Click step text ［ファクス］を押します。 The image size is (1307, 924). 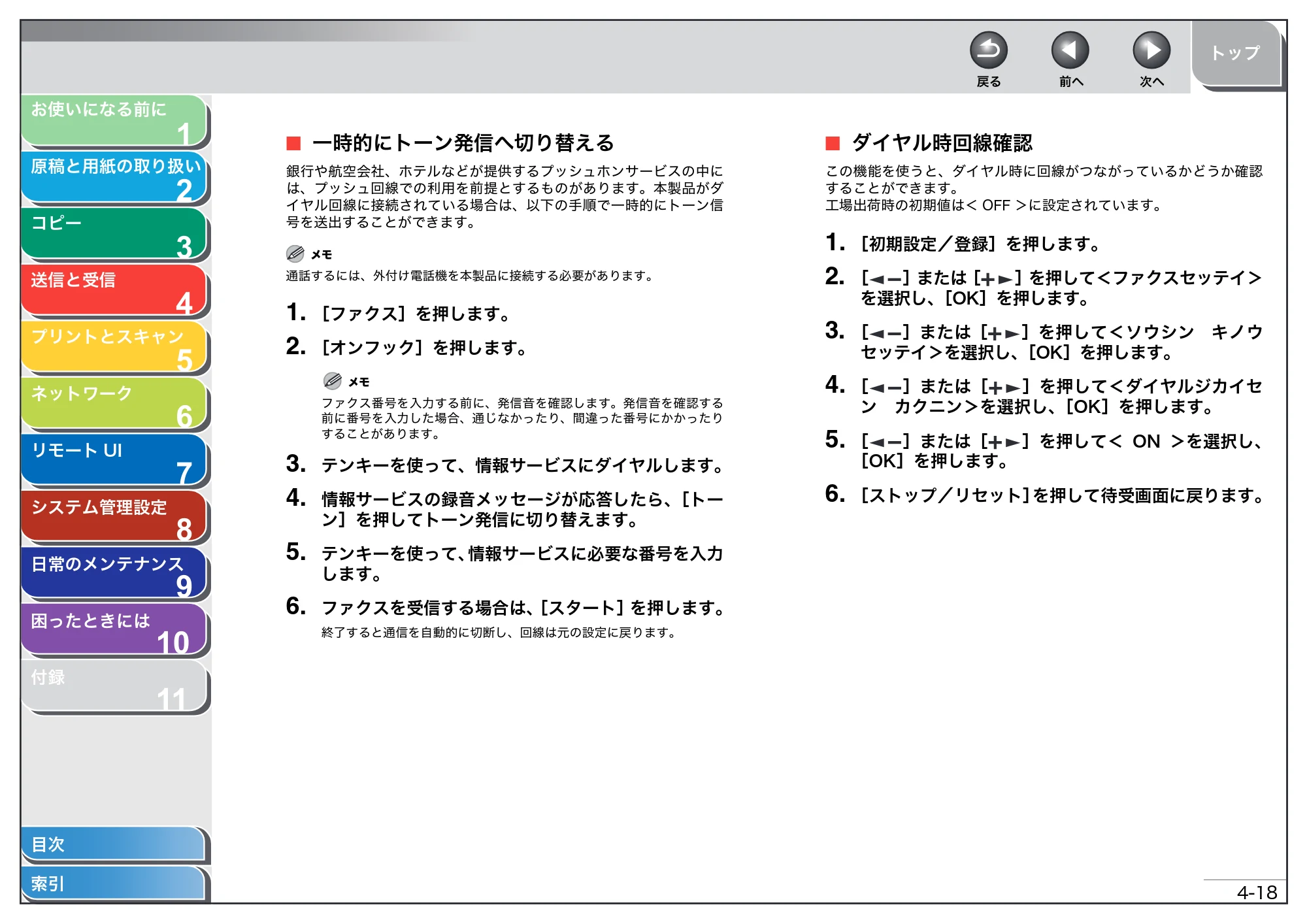click(416, 314)
